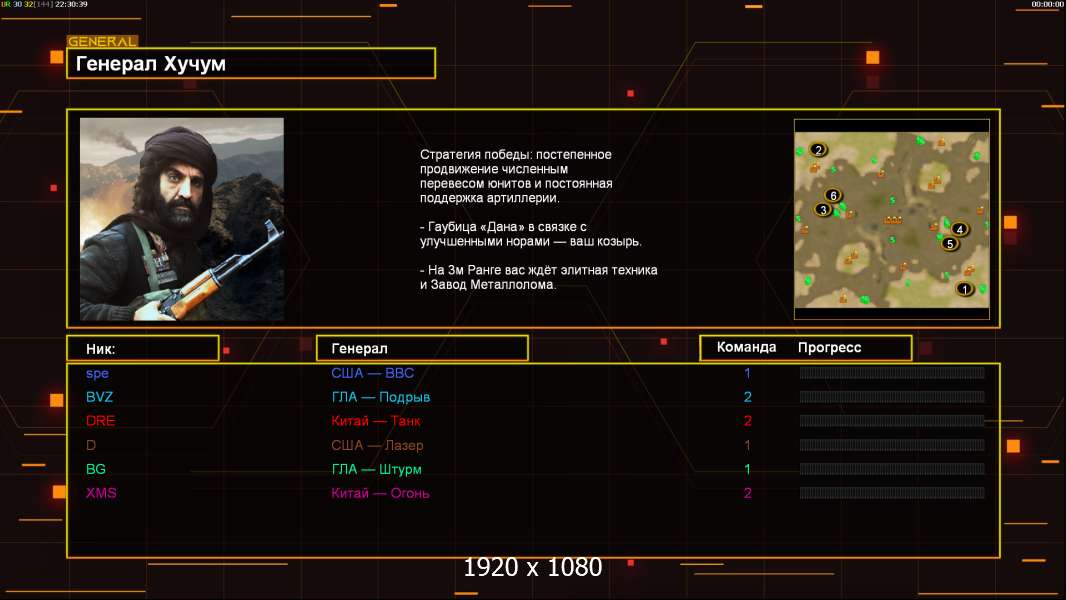Viewport: 1066px width, 600px height.
Task: Select player nick 'XMS'
Action: [101, 493]
